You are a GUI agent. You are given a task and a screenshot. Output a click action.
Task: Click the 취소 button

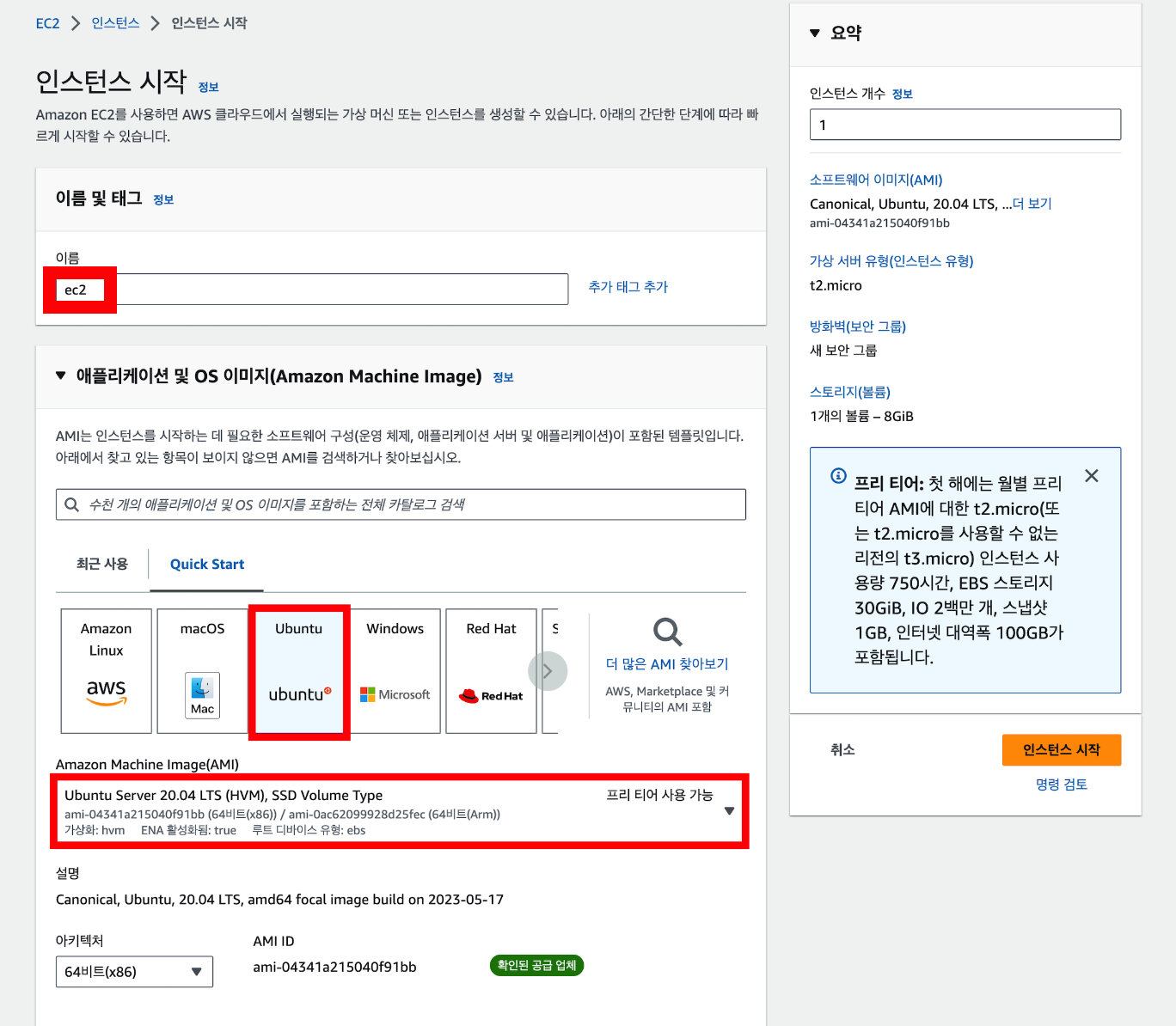(842, 750)
